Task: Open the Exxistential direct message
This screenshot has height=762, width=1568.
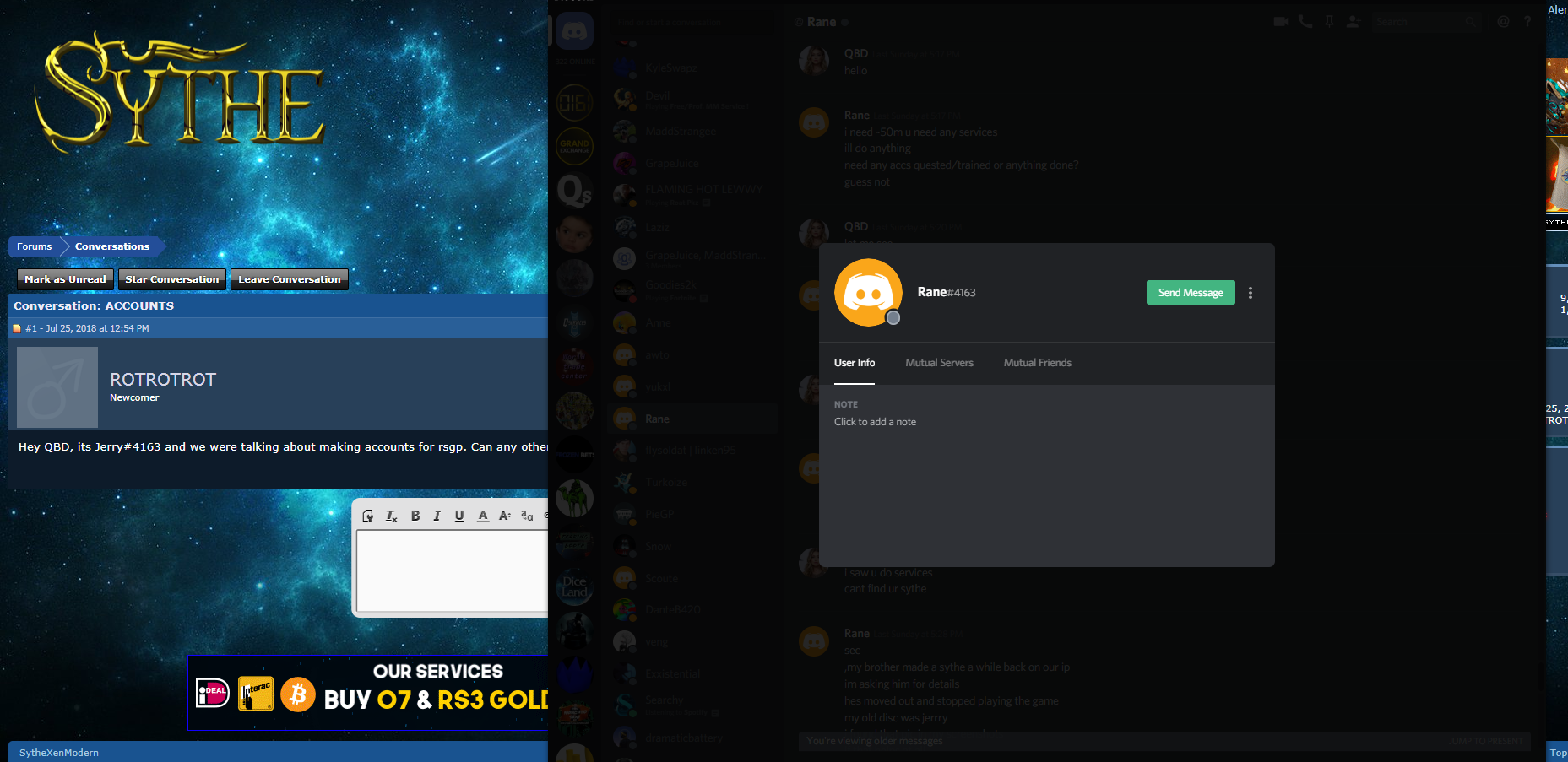Action: (x=692, y=674)
